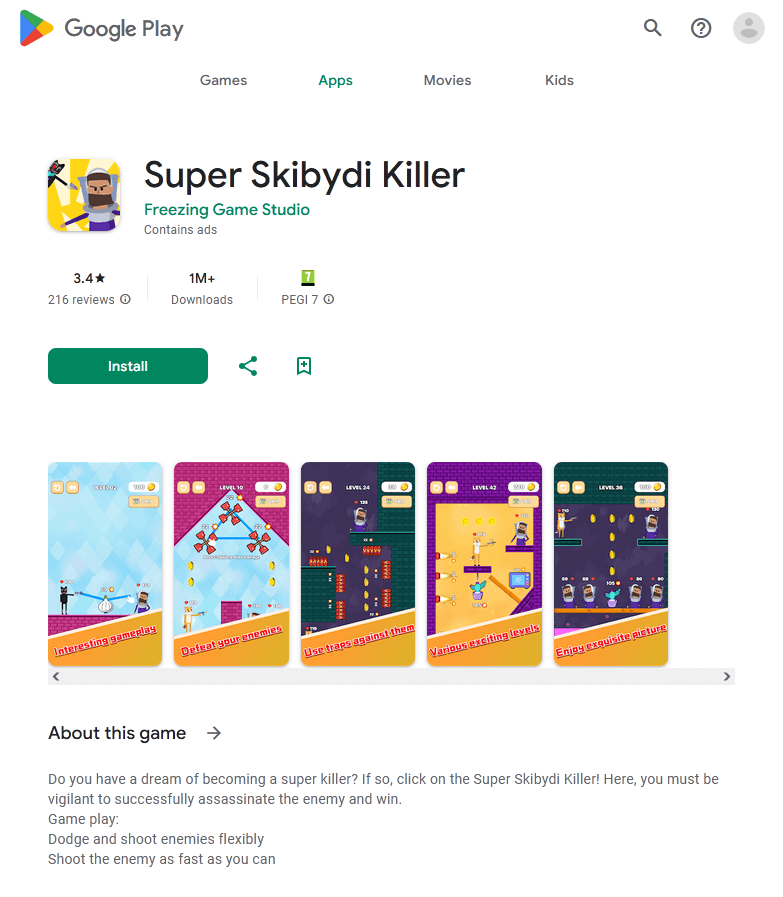783x897 pixels.
Task: Open the Use traps against them screenshot
Action: (358, 564)
